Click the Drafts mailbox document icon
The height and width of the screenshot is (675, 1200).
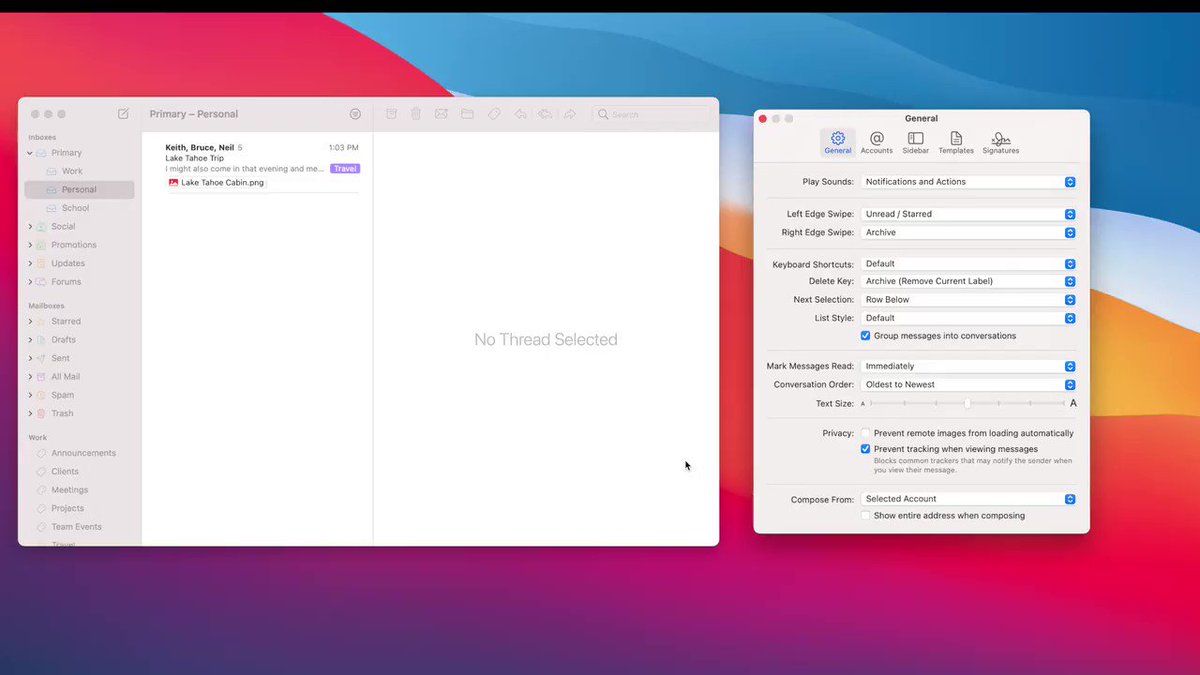42,340
